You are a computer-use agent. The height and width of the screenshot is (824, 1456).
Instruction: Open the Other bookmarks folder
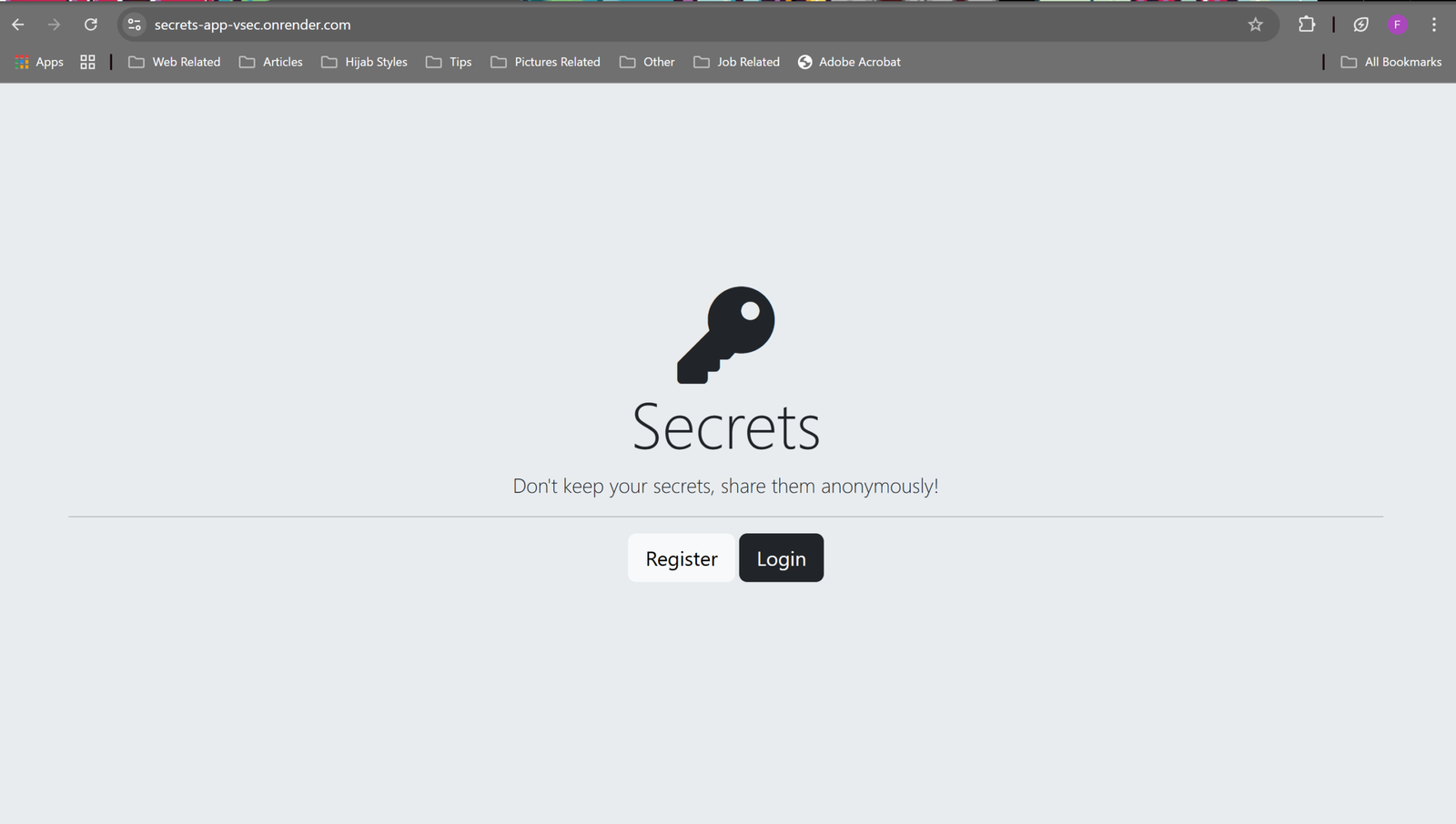click(x=647, y=62)
